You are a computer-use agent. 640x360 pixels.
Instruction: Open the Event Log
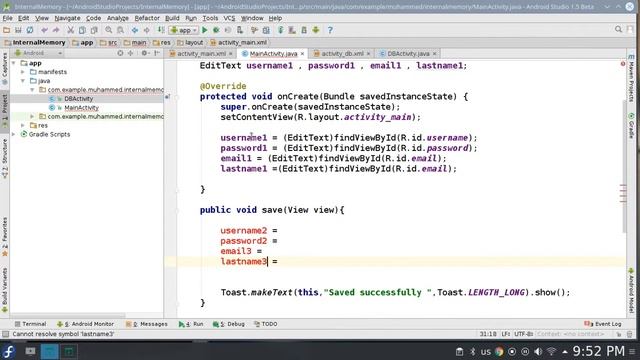(x=603, y=324)
